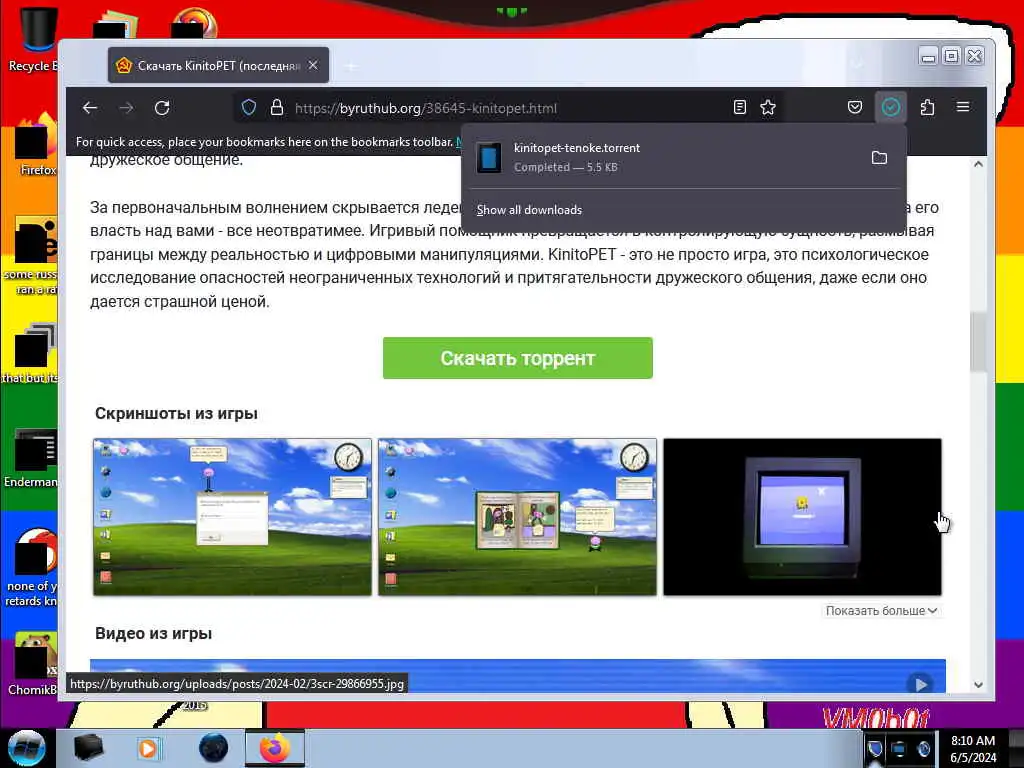Select the ChomikBox desktop icon

click(x=33, y=663)
